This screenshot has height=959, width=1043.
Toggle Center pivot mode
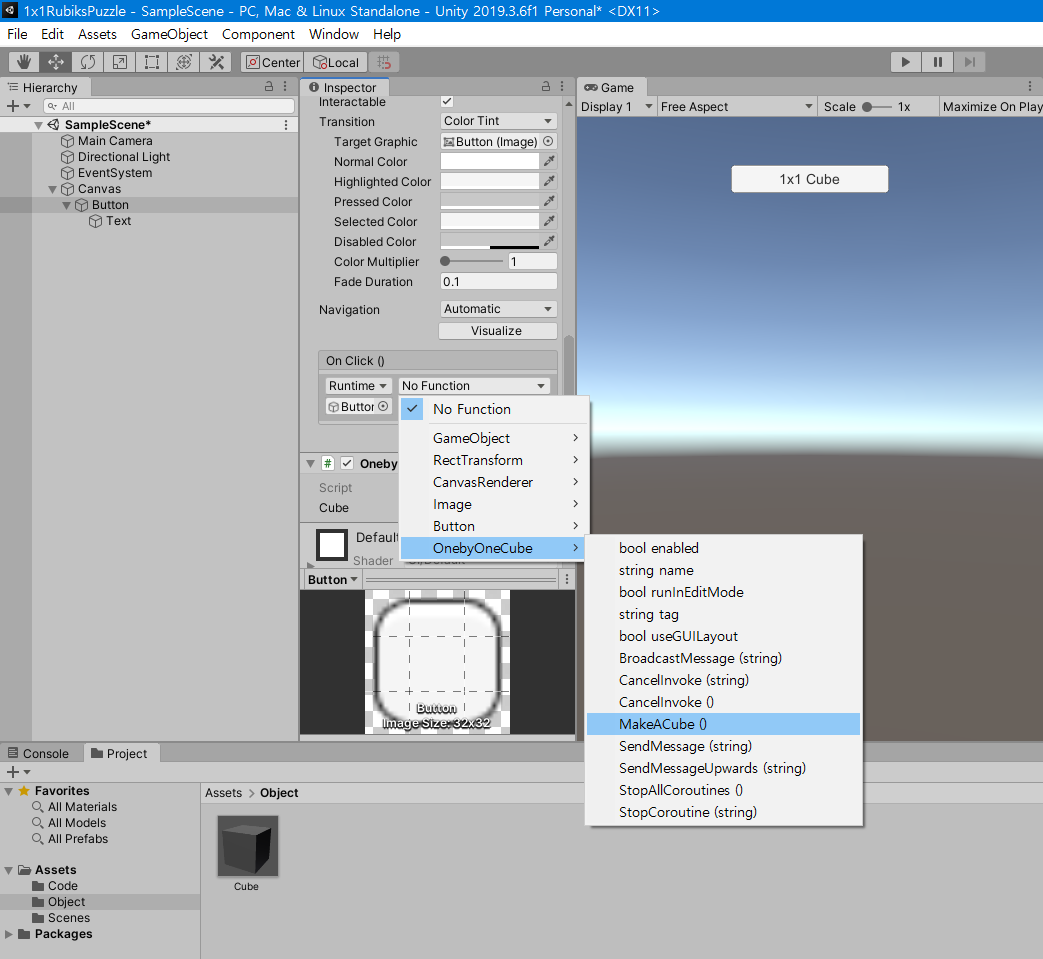[x=272, y=62]
